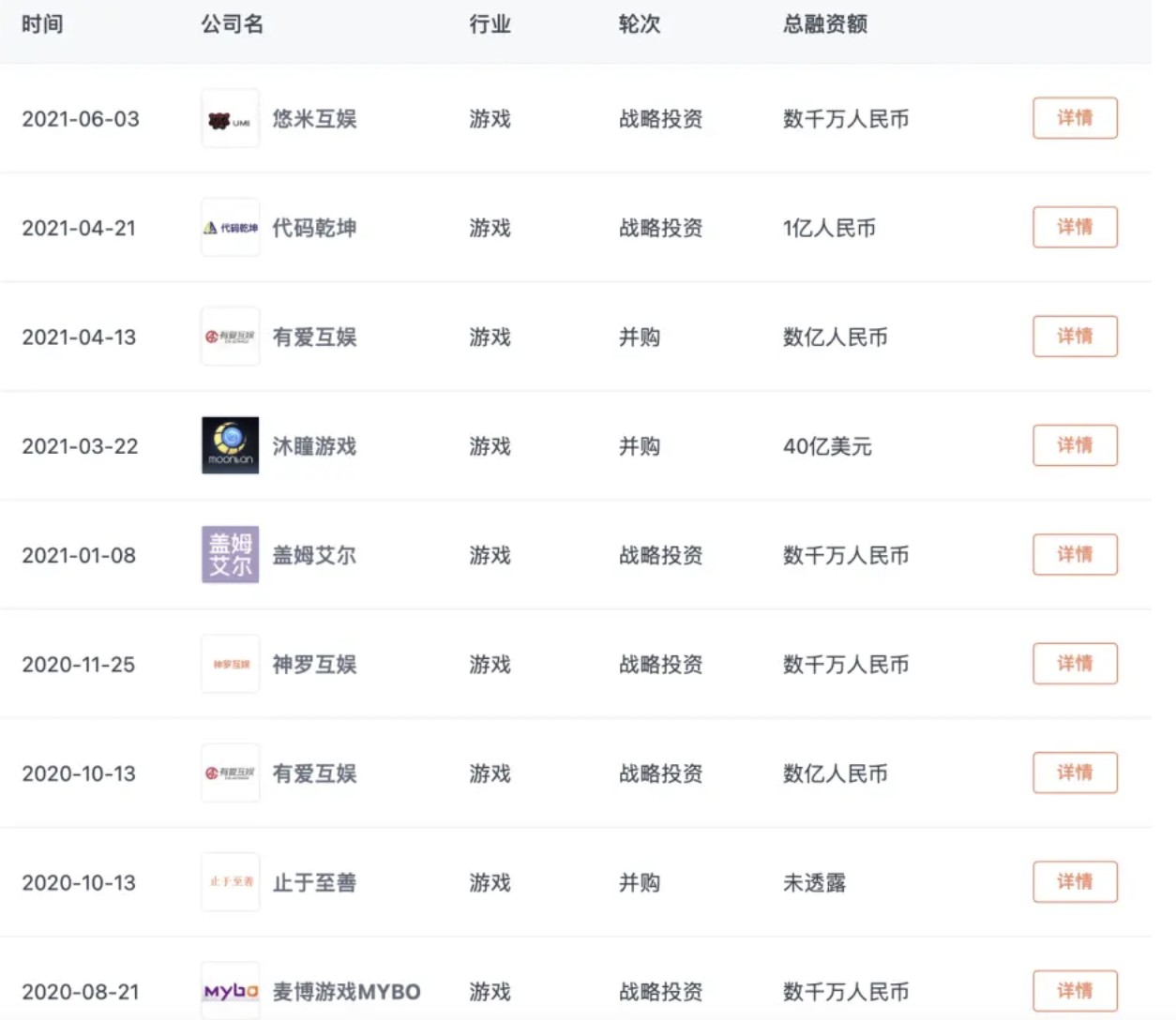Image resolution: width=1176 pixels, height=1020 pixels.
Task: Click 数千万人民币 in the 神罗互娱 row
Action: [x=846, y=665]
